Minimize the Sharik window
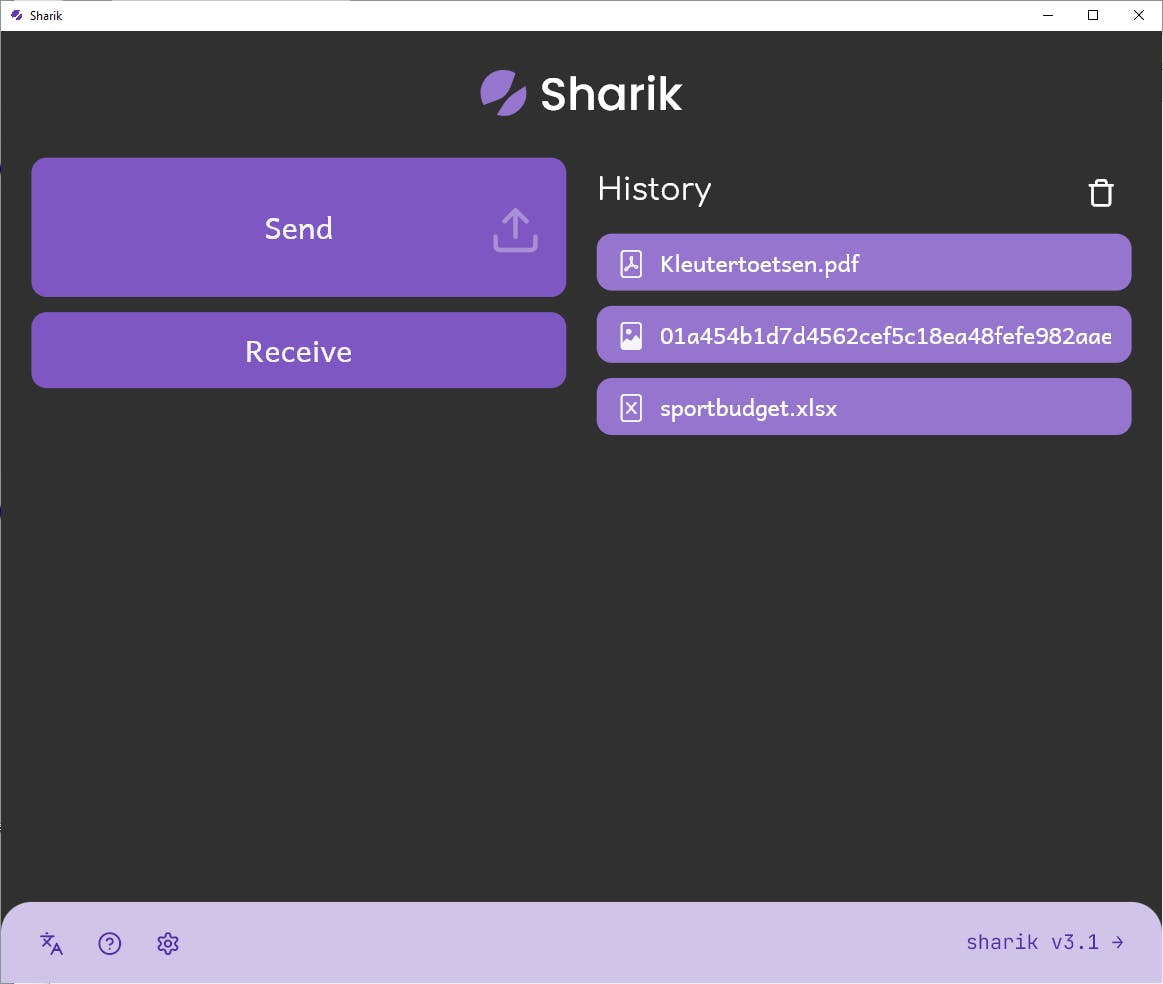 coord(1047,15)
